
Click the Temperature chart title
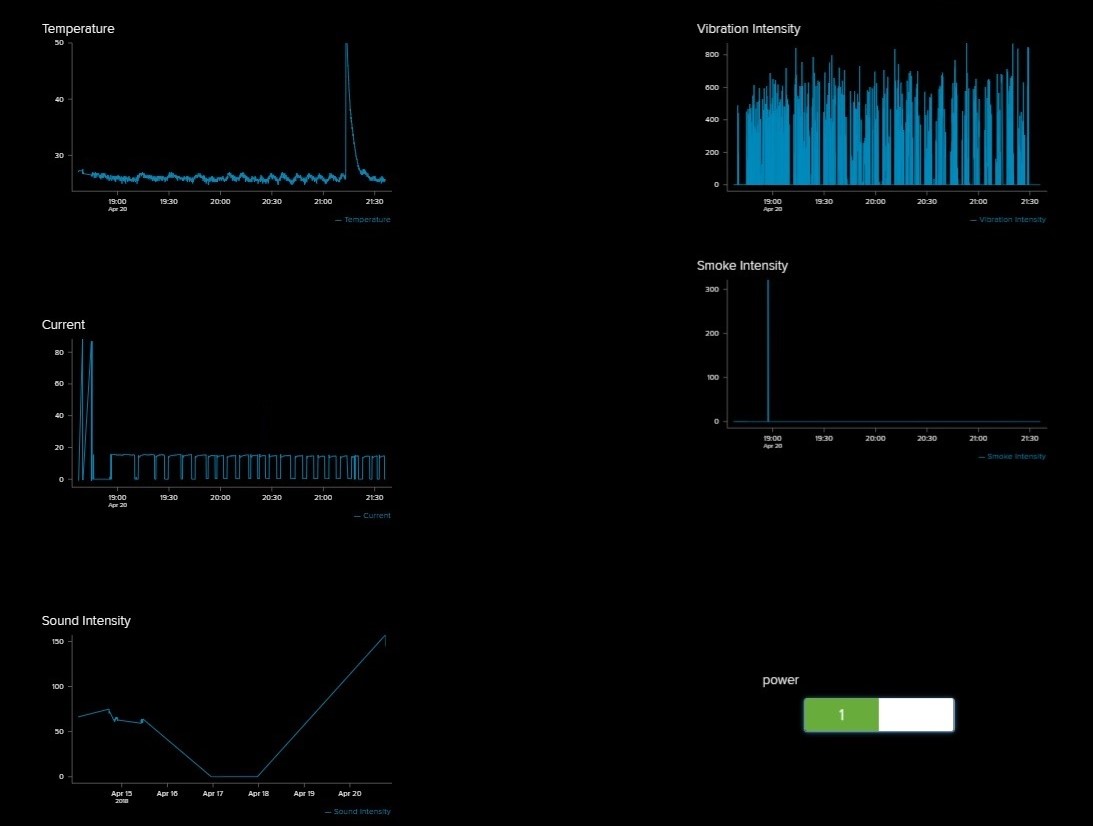pyautogui.click(x=78, y=29)
